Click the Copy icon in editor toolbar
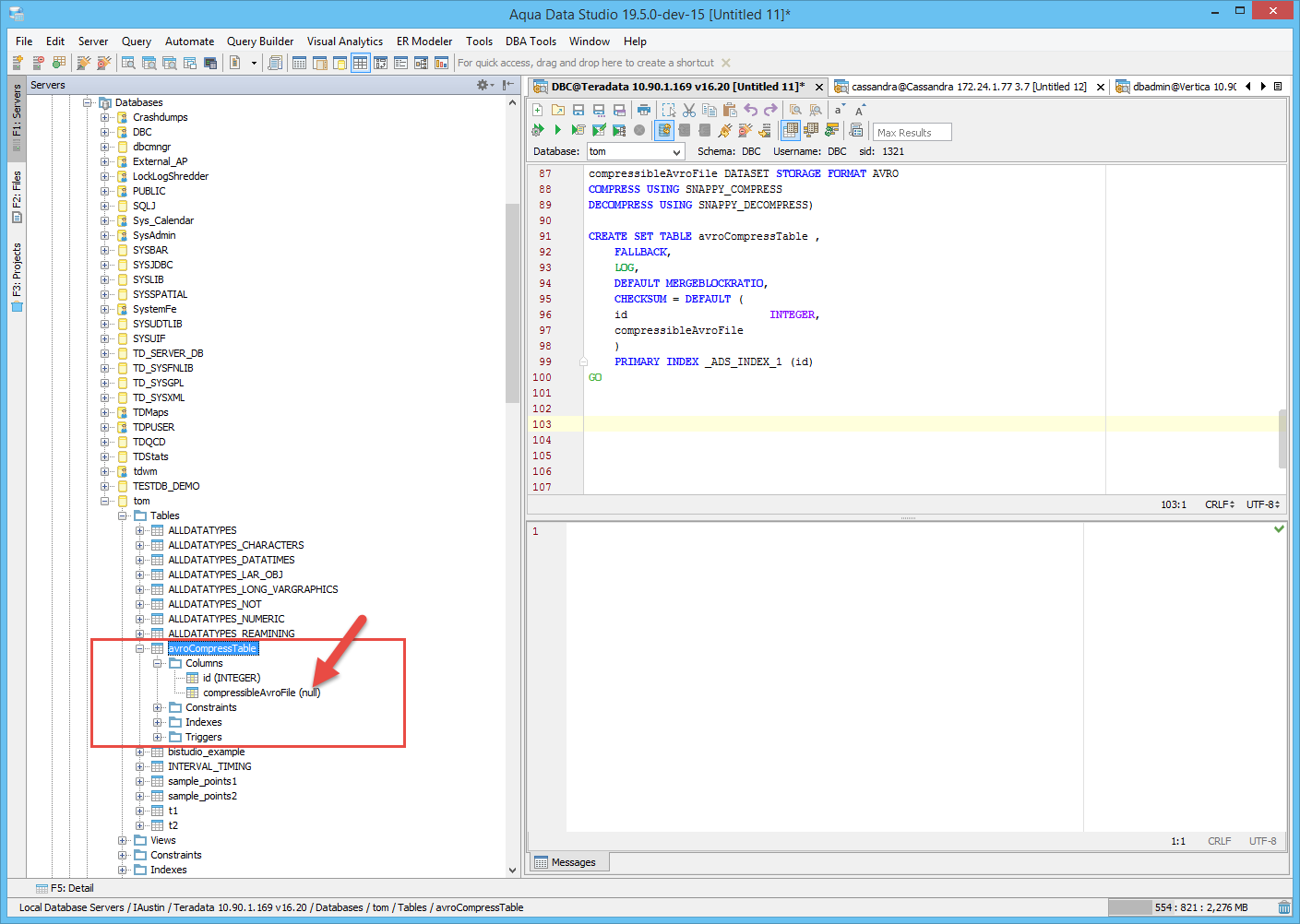 click(710, 110)
